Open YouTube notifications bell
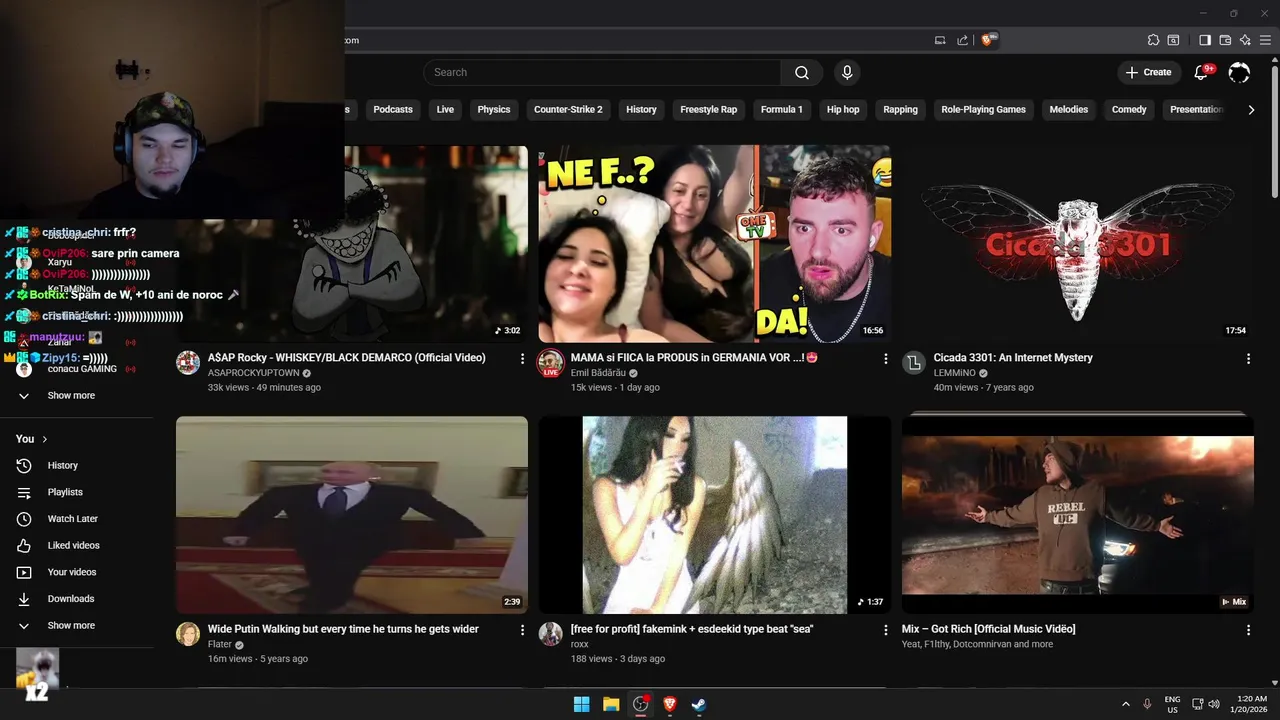Image resolution: width=1280 pixels, height=720 pixels. pyautogui.click(x=1202, y=72)
